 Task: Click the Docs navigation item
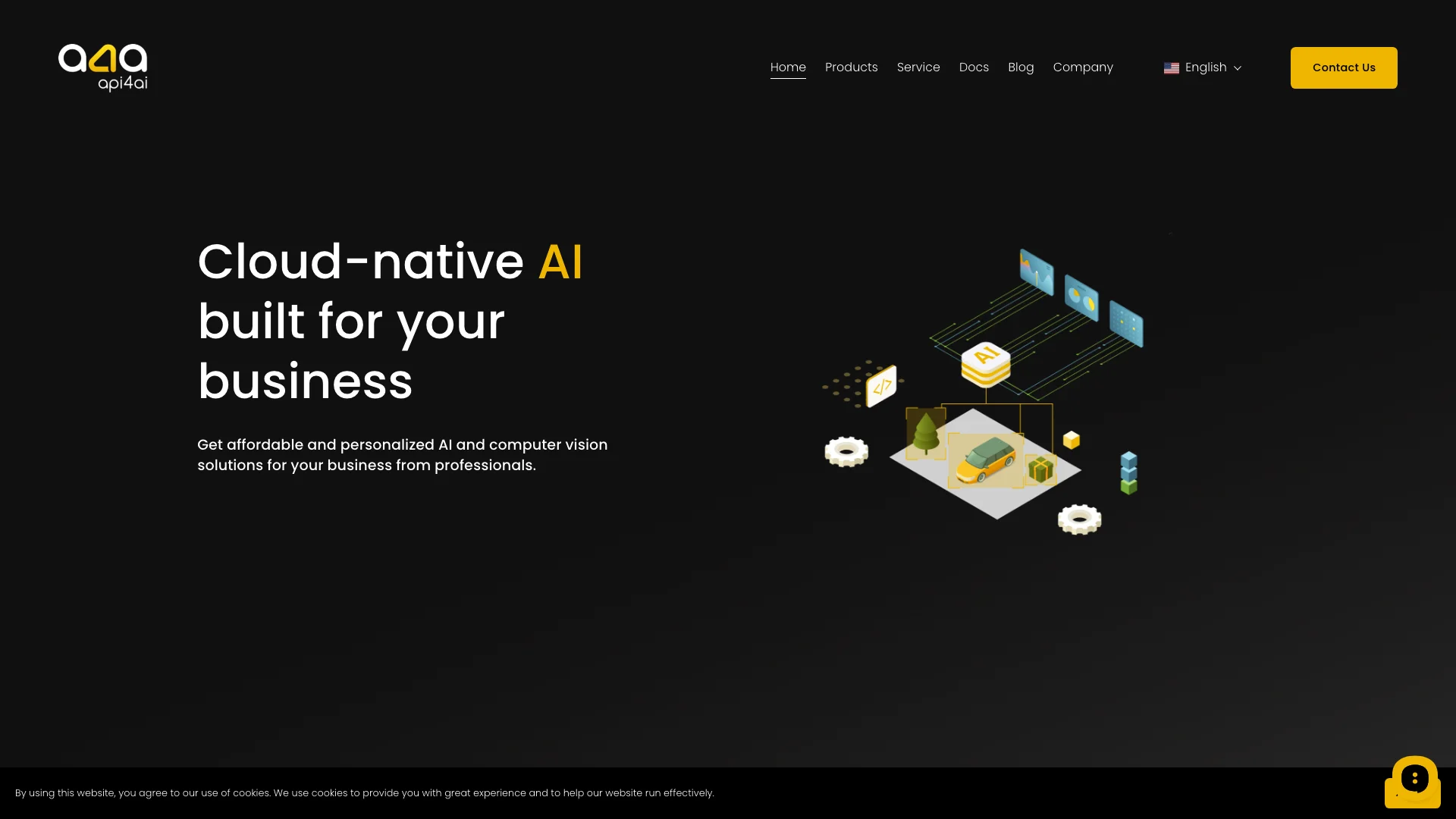coord(974,67)
